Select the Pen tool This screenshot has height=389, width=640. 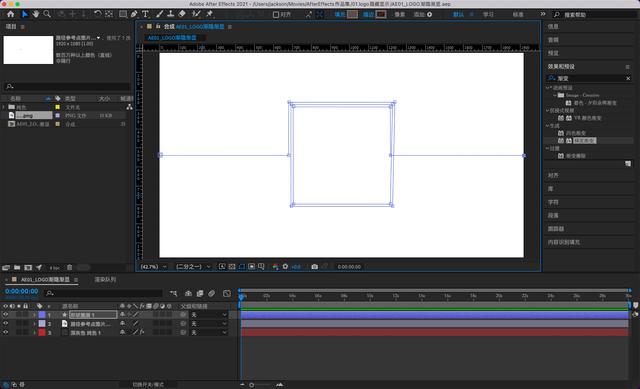[x=134, y=14]
